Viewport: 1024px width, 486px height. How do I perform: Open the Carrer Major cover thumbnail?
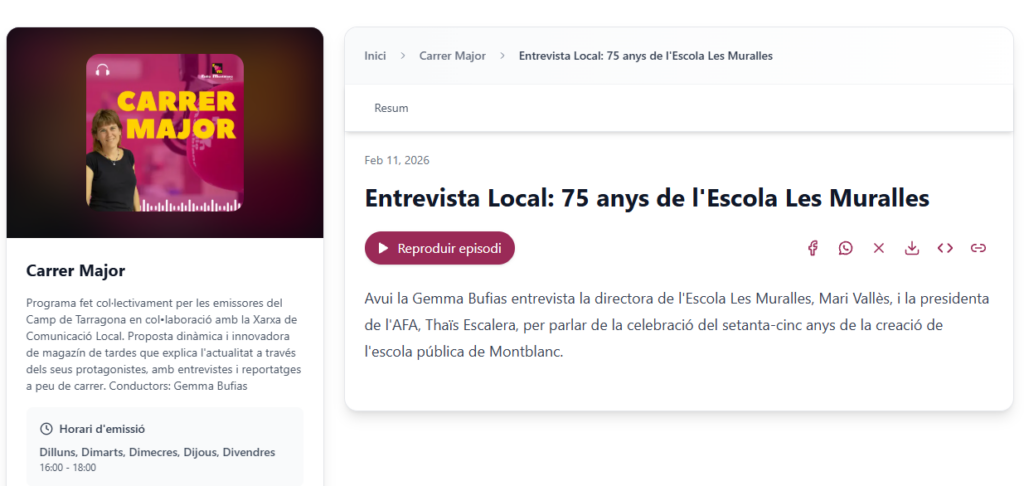[x=164, y=132]
